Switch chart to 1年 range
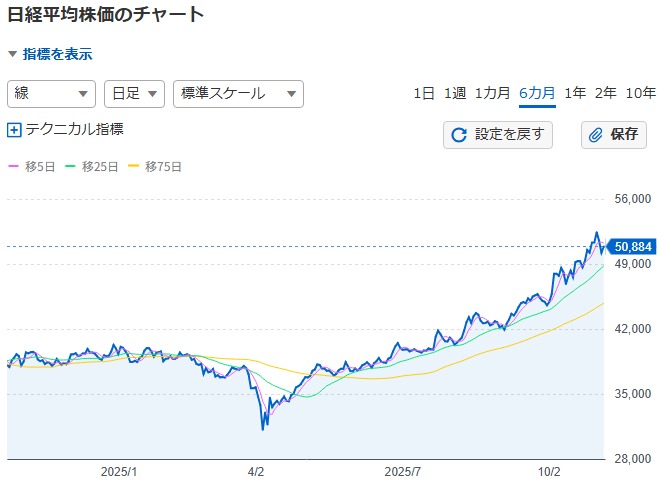This screenshot has height=484, width=668. [575, 93]
